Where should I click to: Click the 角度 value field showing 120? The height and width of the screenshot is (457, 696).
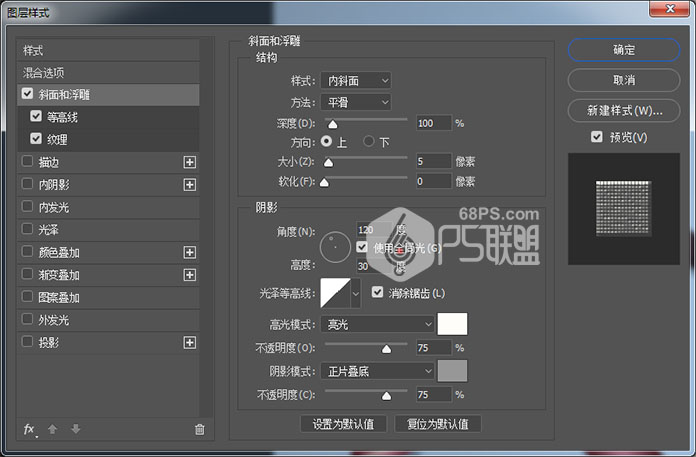(x=374, y=229)
